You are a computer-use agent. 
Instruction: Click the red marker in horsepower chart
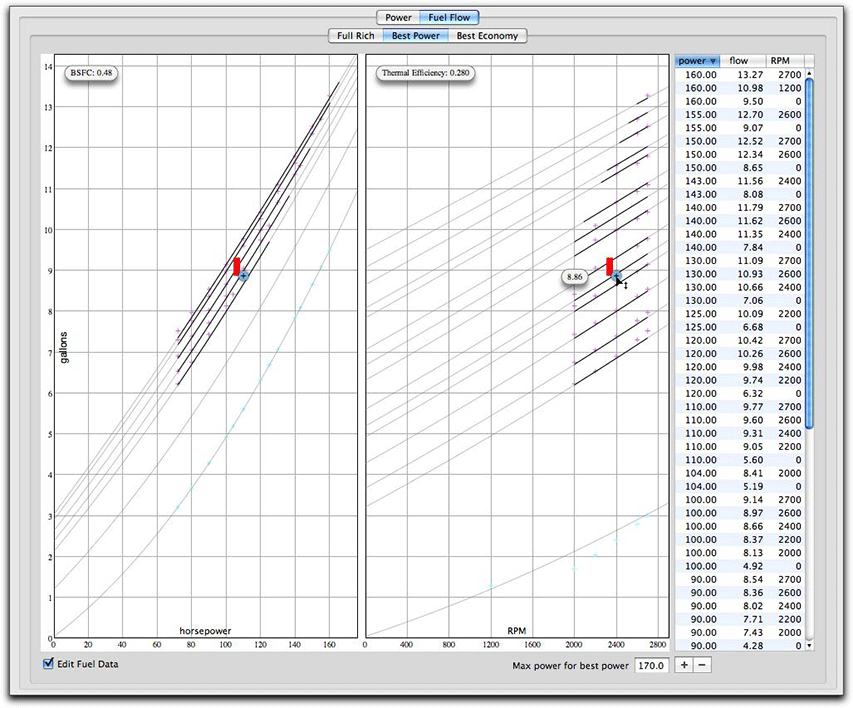[x=237, y=266]
